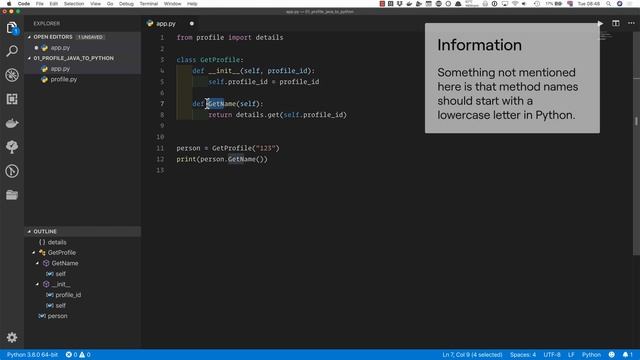Change indentation via Spaces: 4
640x360 pixels.
tap(522, 355)
